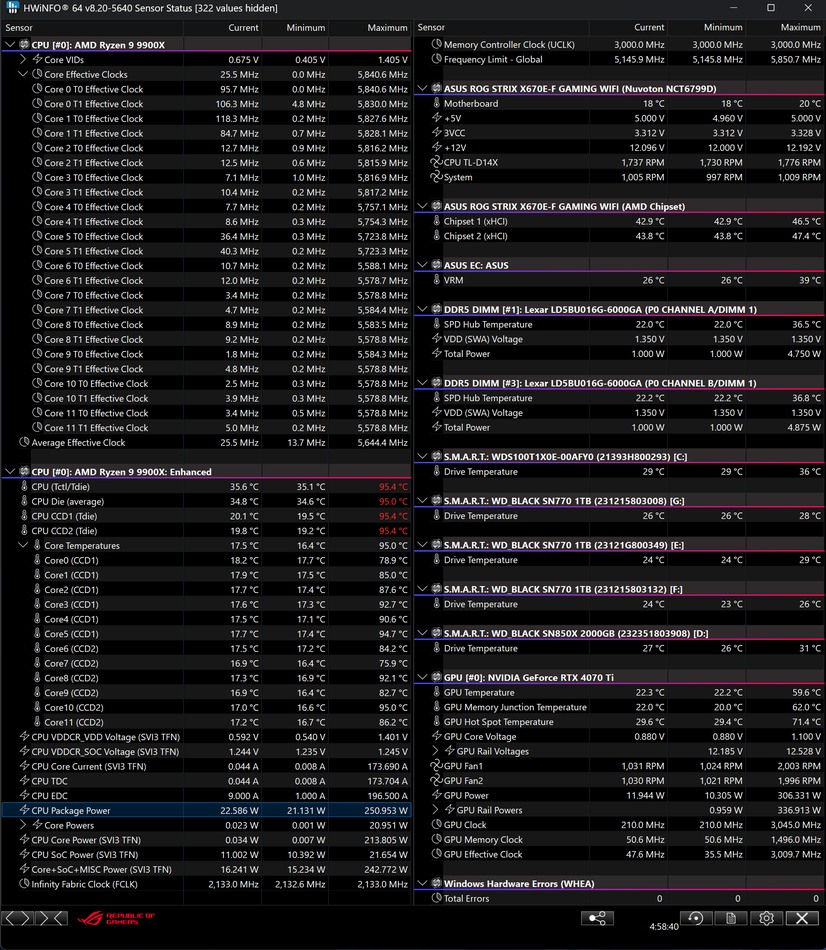This screenshot has width=826, height=950.
Task: Click the left pane Current column header
Action: (x=222, y=28)
